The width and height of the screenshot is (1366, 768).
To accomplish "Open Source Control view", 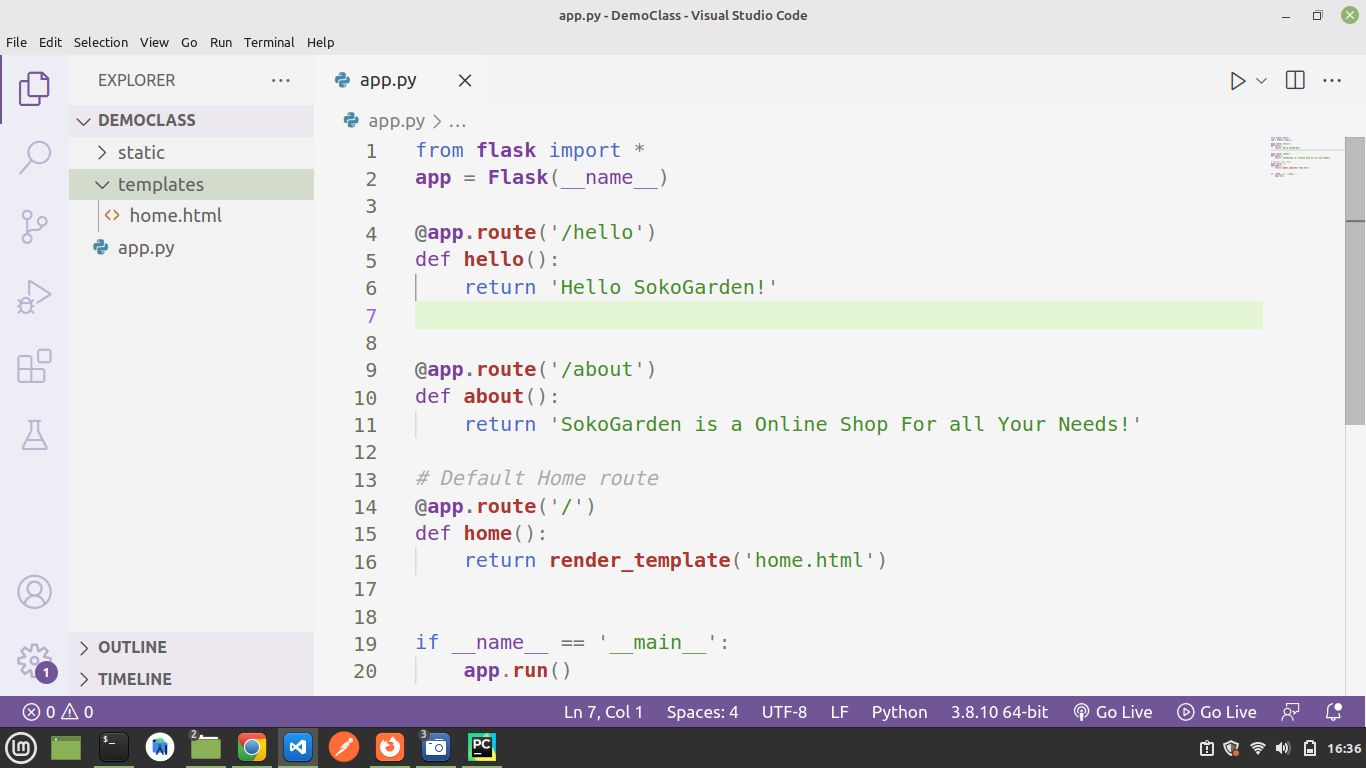I will point(34,227).
